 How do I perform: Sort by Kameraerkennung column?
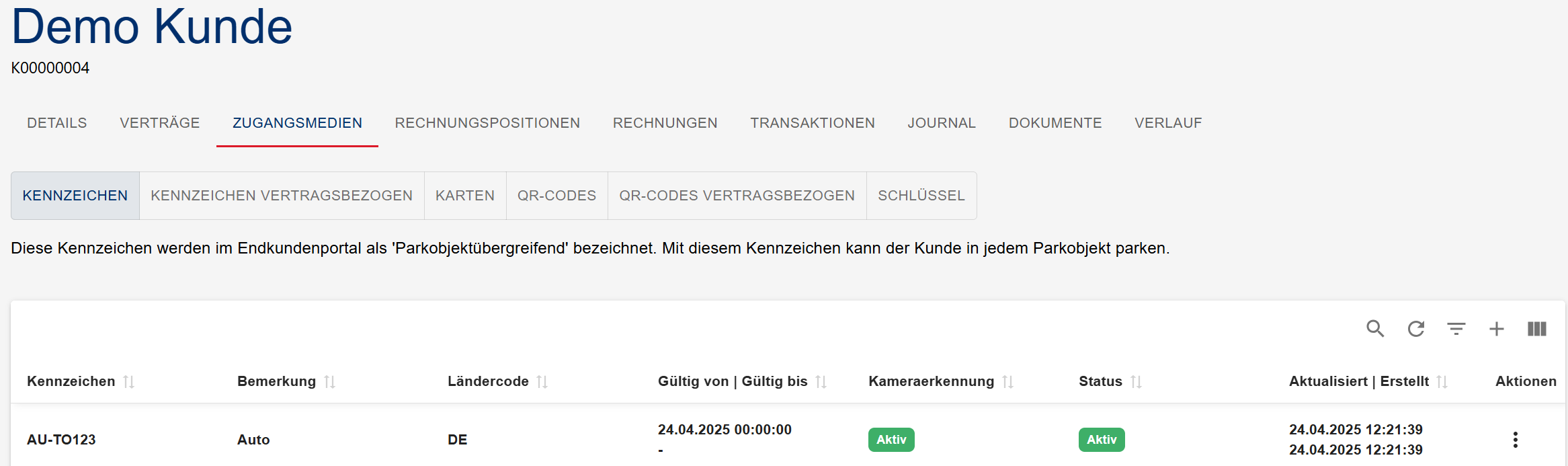1007,382
